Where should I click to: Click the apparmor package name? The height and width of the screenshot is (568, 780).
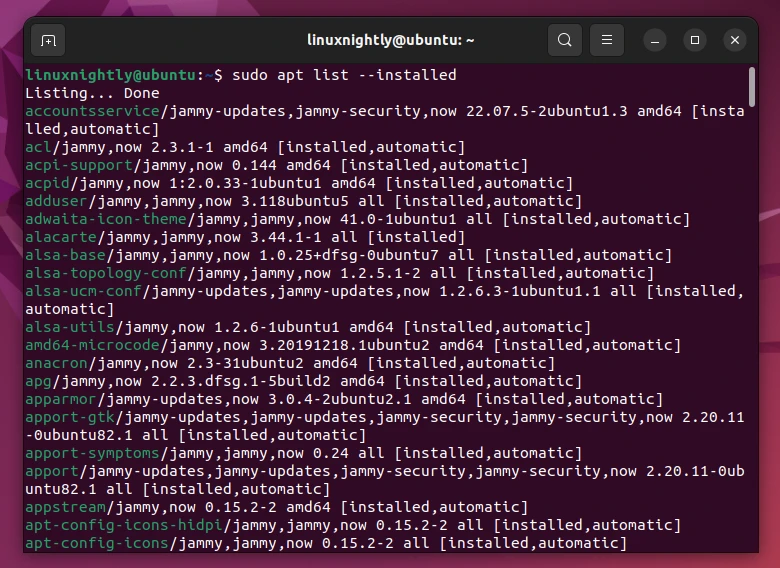click(x=61, y=399)
